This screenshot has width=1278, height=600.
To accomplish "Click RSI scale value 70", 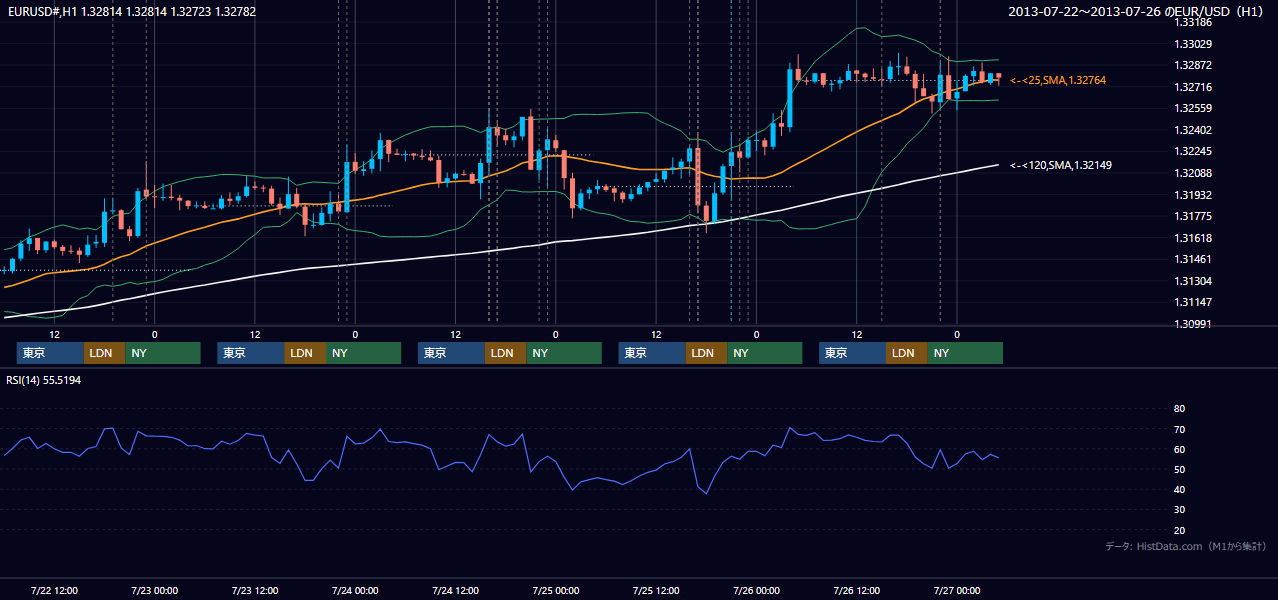I will pos(1179,429).
